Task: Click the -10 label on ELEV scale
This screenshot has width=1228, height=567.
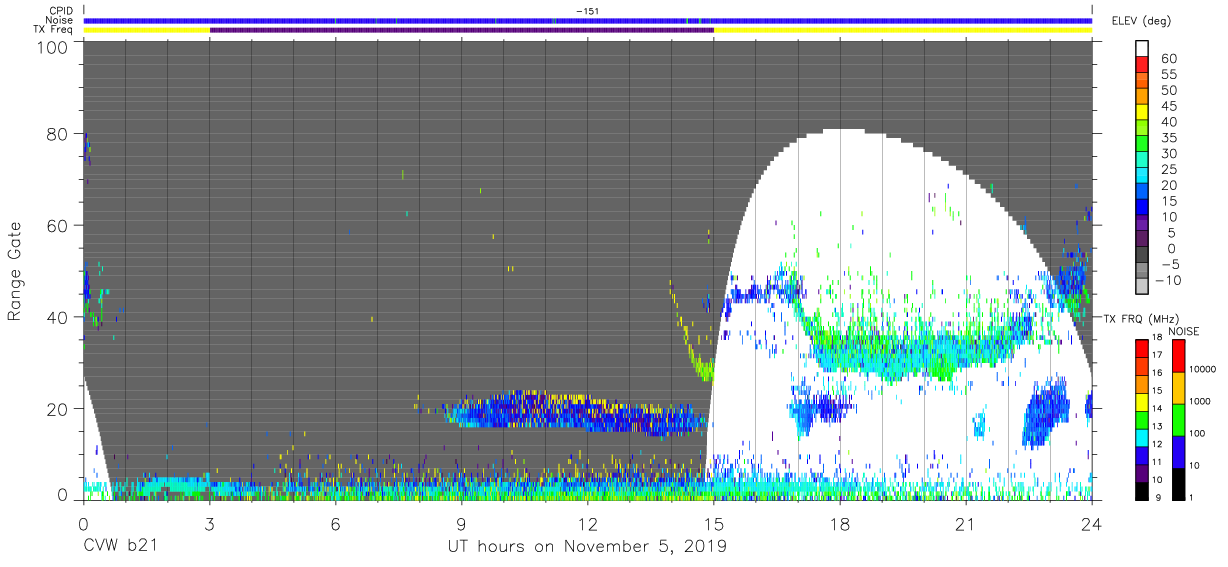Action: (x=1170, y=280)
